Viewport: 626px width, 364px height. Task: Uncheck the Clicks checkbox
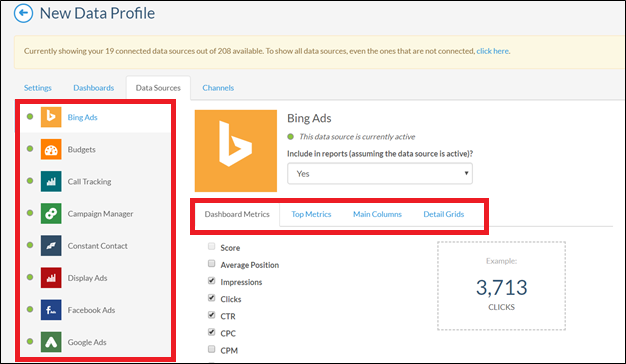point(212,298)
